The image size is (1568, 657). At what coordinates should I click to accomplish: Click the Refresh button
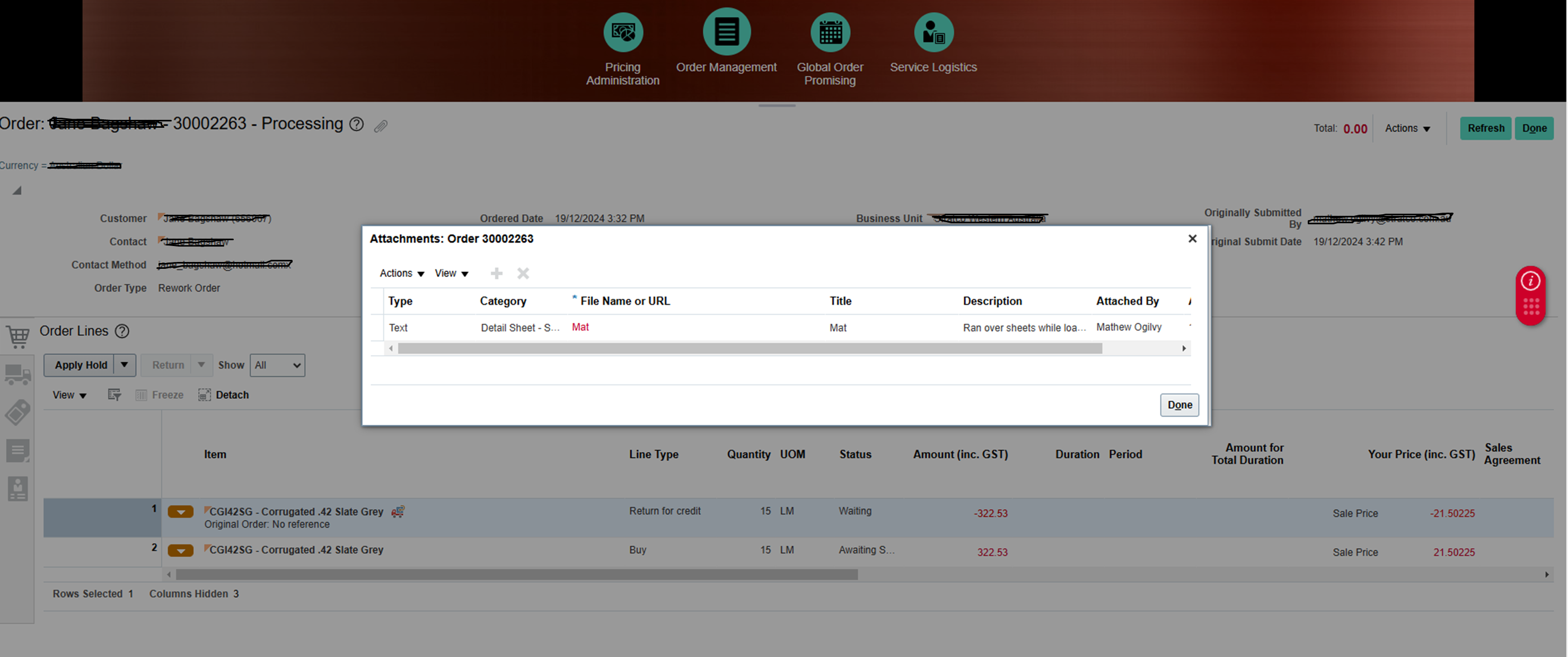pyautogui.click(x=1485, y=128)
